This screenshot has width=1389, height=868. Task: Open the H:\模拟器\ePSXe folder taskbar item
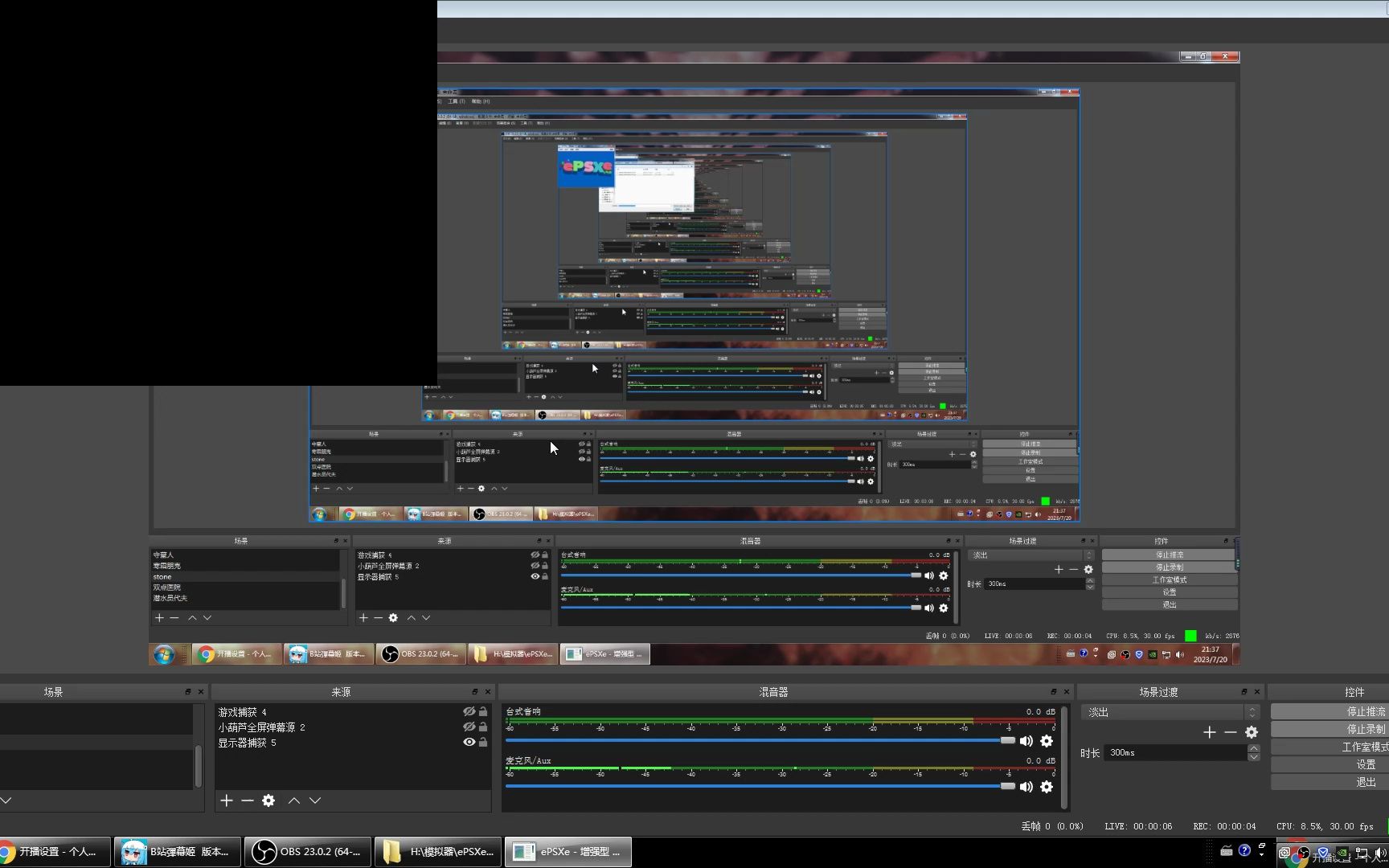[438, 852]
